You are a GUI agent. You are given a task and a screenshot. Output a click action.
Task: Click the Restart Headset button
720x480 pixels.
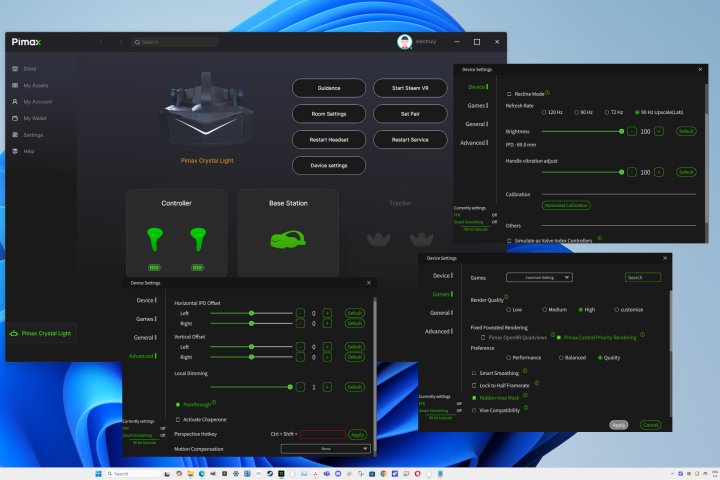(329, 140)
